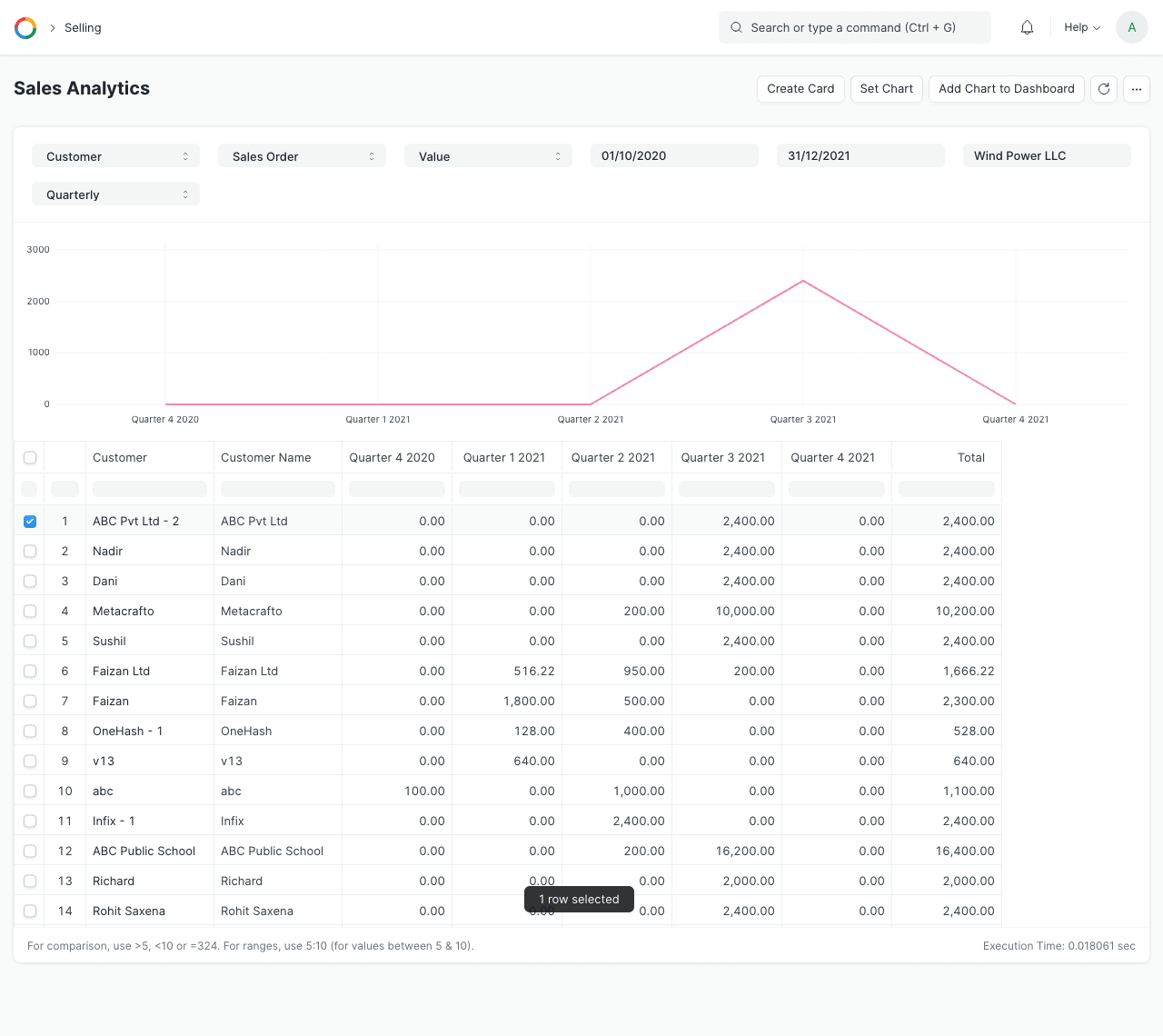Tick the checkbox for Metacrafto row
1163x1036 pixels.
[30, 612]
